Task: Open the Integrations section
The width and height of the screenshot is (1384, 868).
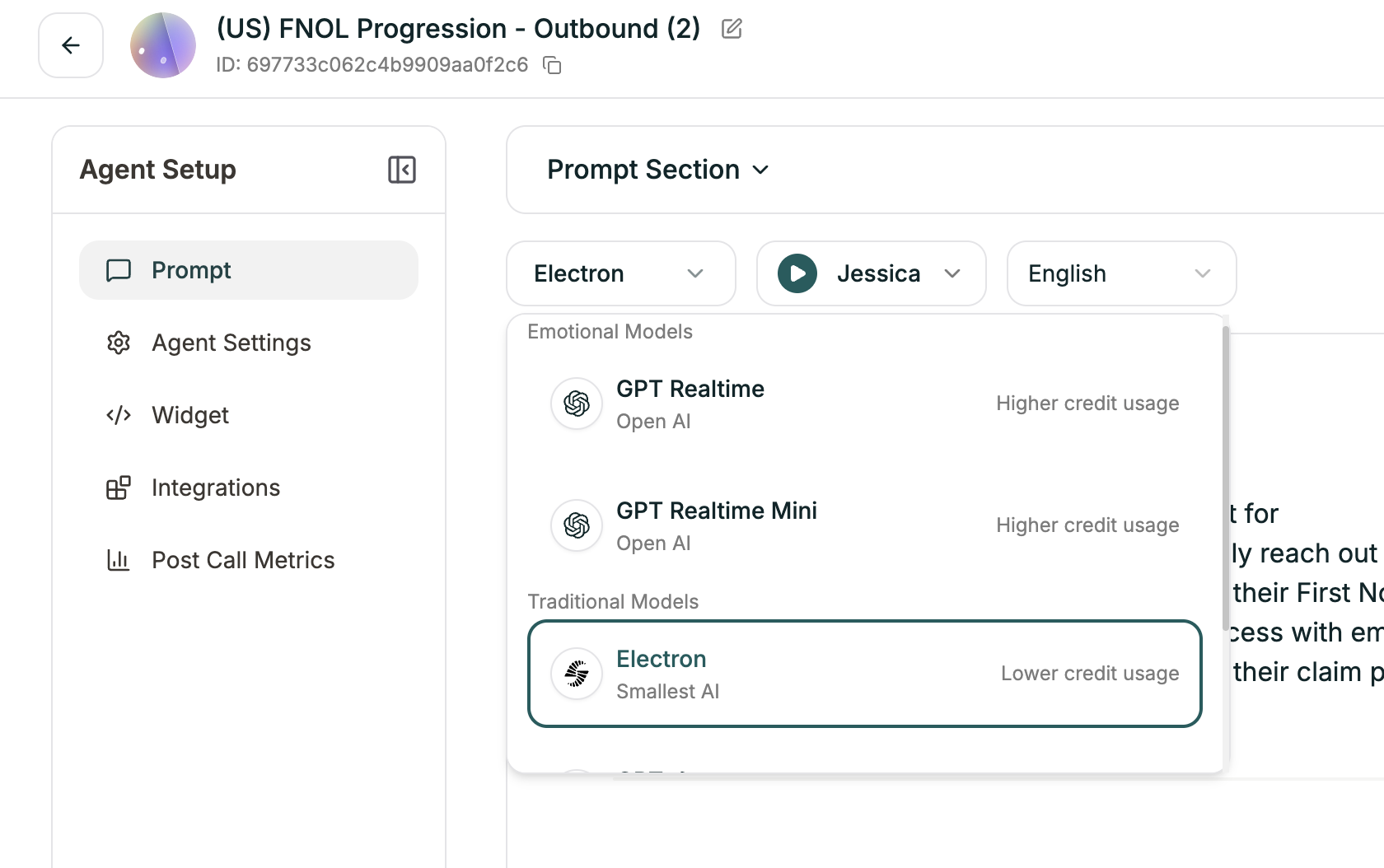Action: click(x=215, y=488)
